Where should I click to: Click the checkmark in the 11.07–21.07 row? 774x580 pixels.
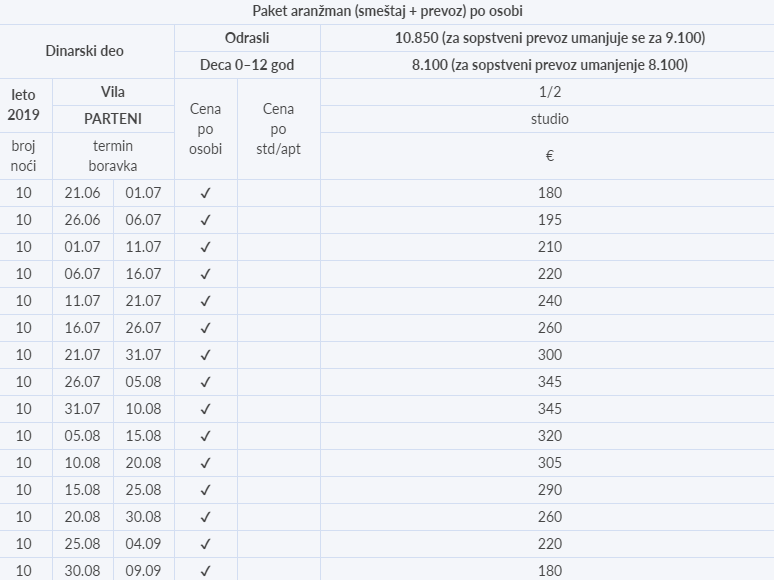click(x=205, y=301)
